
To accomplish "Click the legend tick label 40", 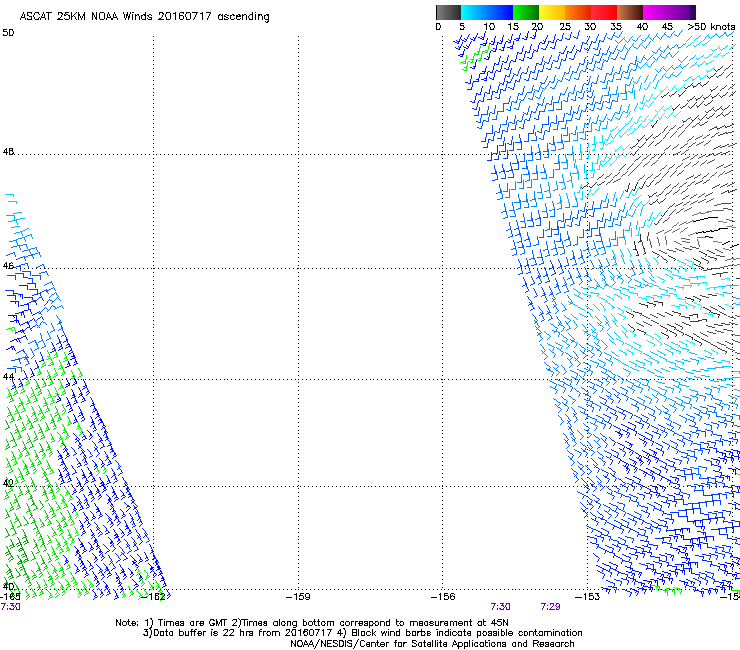I will tap(642, 27).
